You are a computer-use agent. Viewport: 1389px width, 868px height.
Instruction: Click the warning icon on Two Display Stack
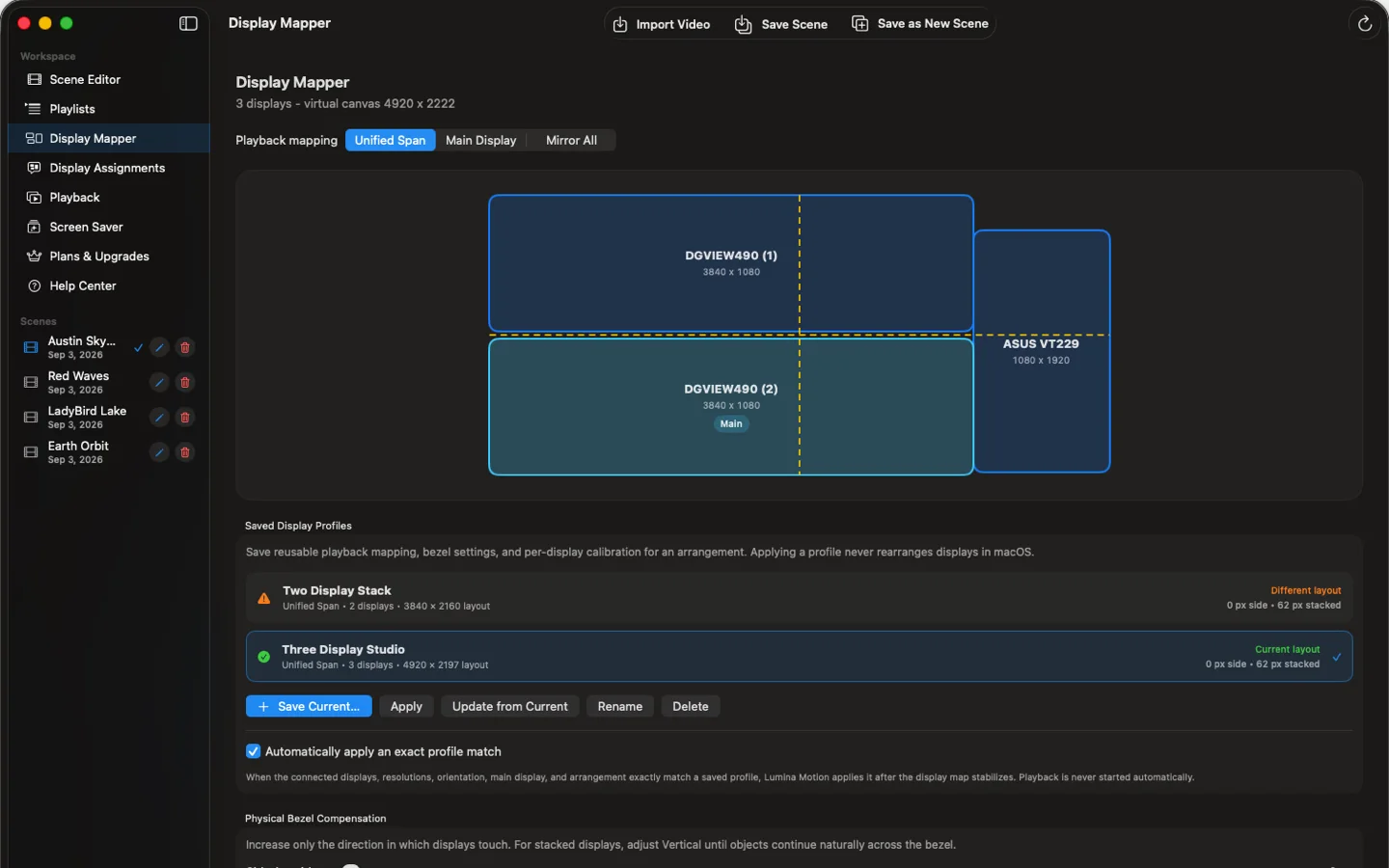pyautogui.click(x=263, y=598)
